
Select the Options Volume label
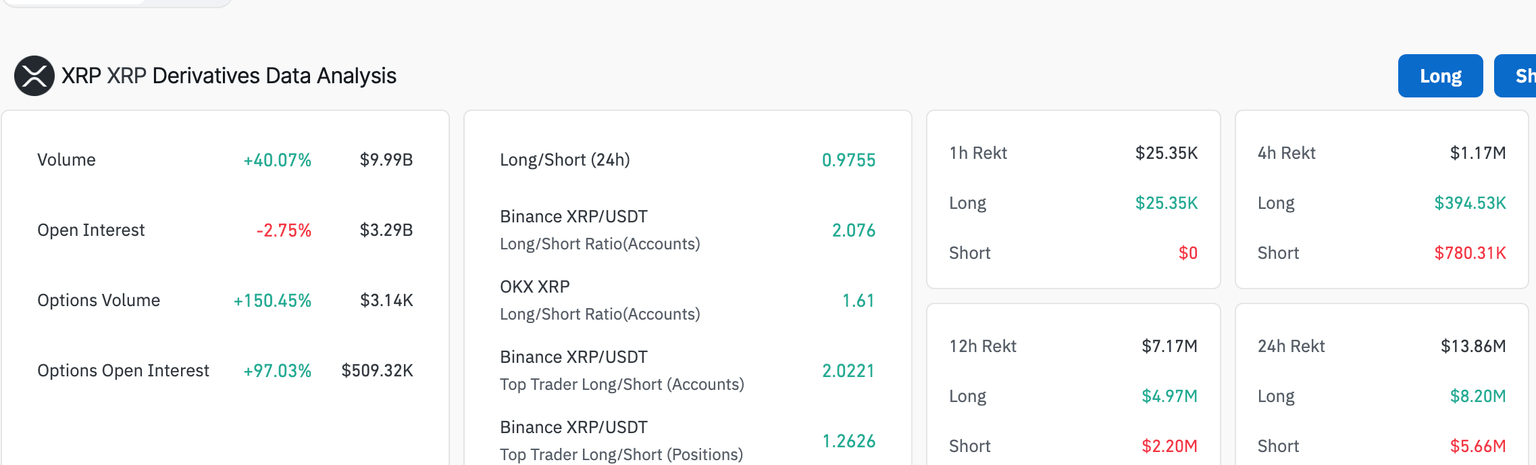[x=98, y=300]
